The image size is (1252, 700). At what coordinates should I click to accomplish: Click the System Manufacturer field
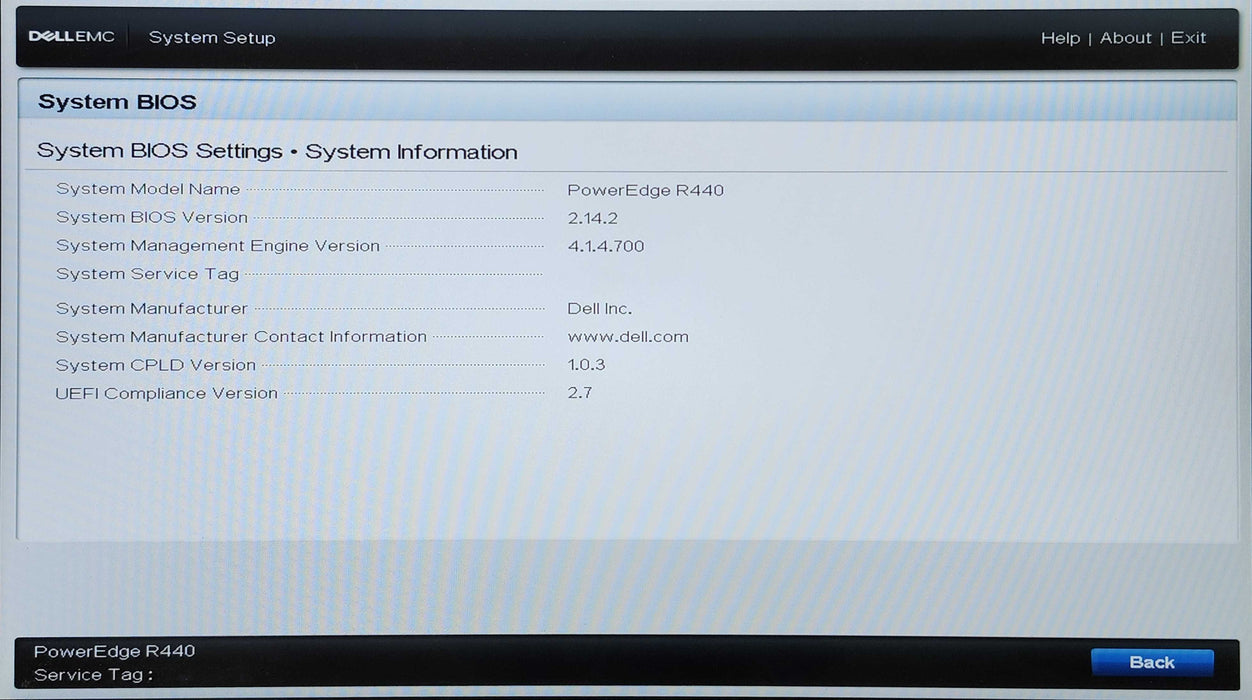151,308
